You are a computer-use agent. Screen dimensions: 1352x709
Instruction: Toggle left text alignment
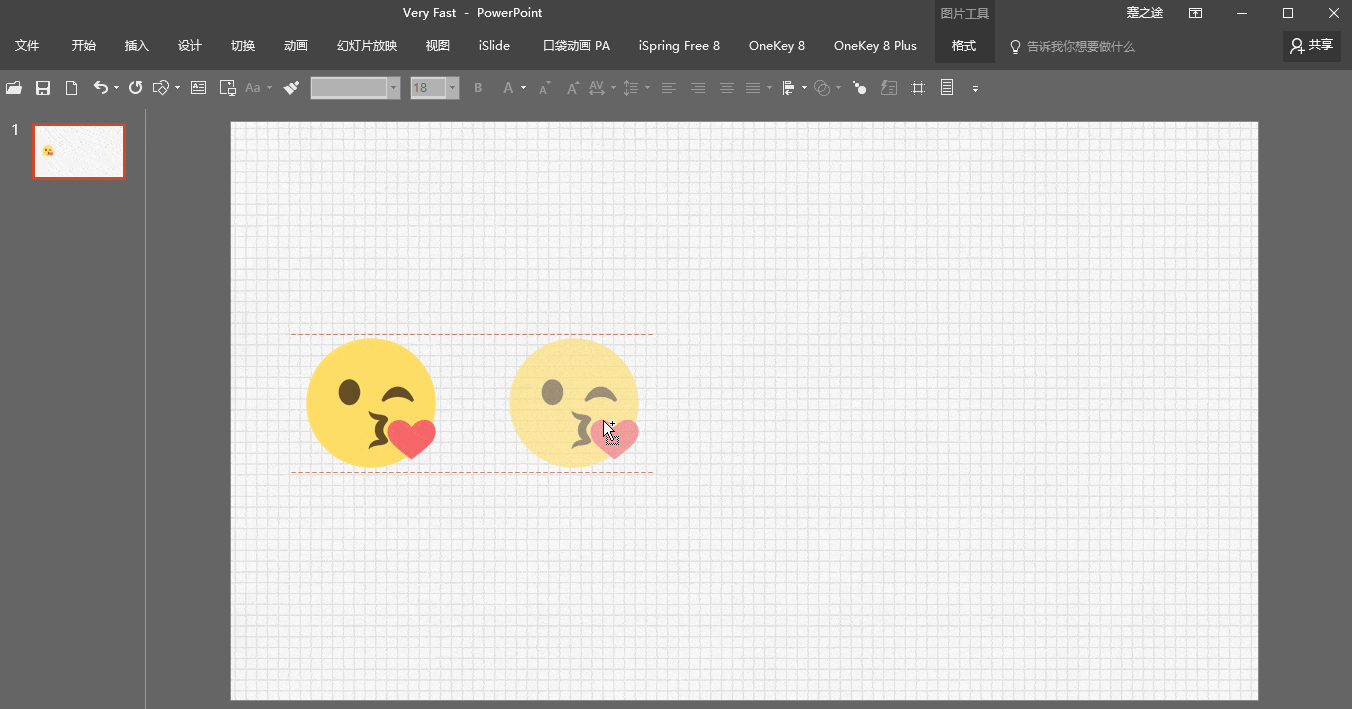point(669,88)
